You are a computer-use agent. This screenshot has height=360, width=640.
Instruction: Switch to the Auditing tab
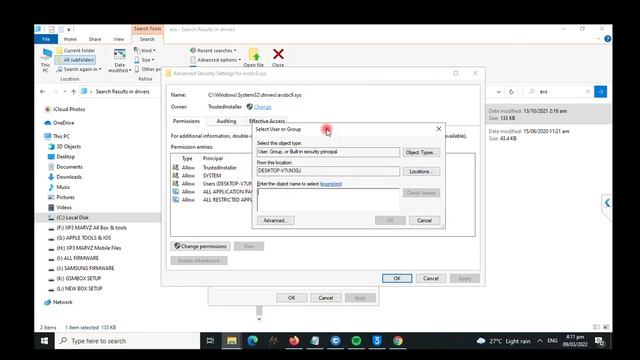point(226,121)
